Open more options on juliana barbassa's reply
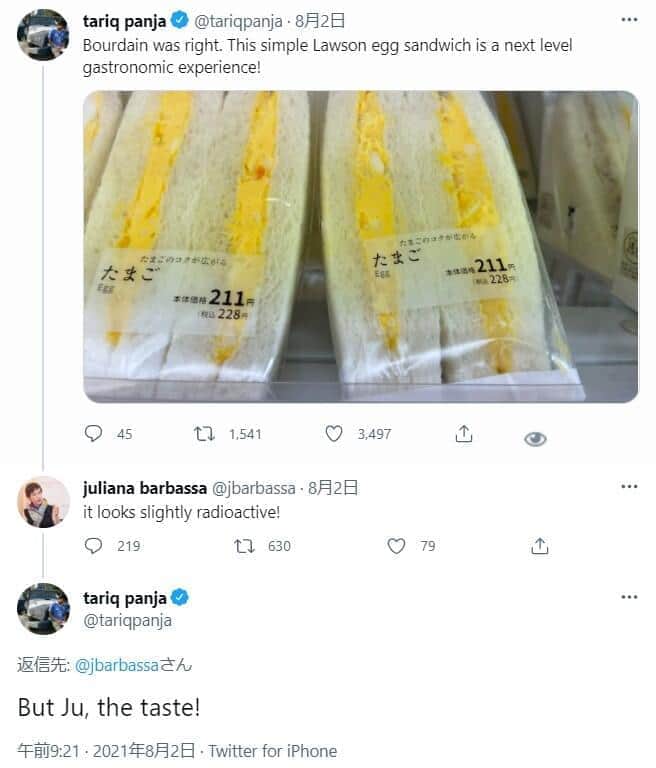This screenshot has width=656, height=768. (x=629, y=487)
